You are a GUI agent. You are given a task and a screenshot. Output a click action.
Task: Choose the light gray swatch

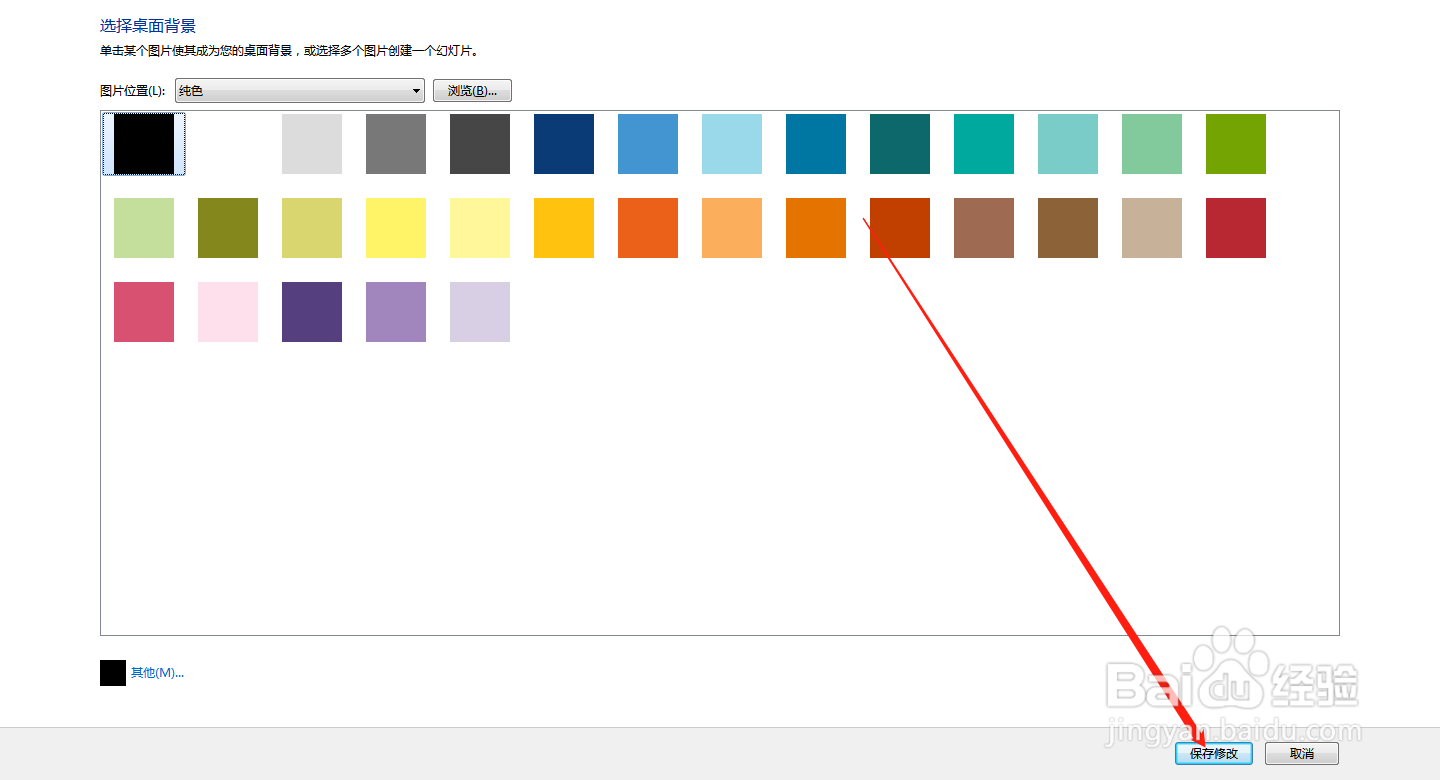pyautogui.click(x=312, y=144)
